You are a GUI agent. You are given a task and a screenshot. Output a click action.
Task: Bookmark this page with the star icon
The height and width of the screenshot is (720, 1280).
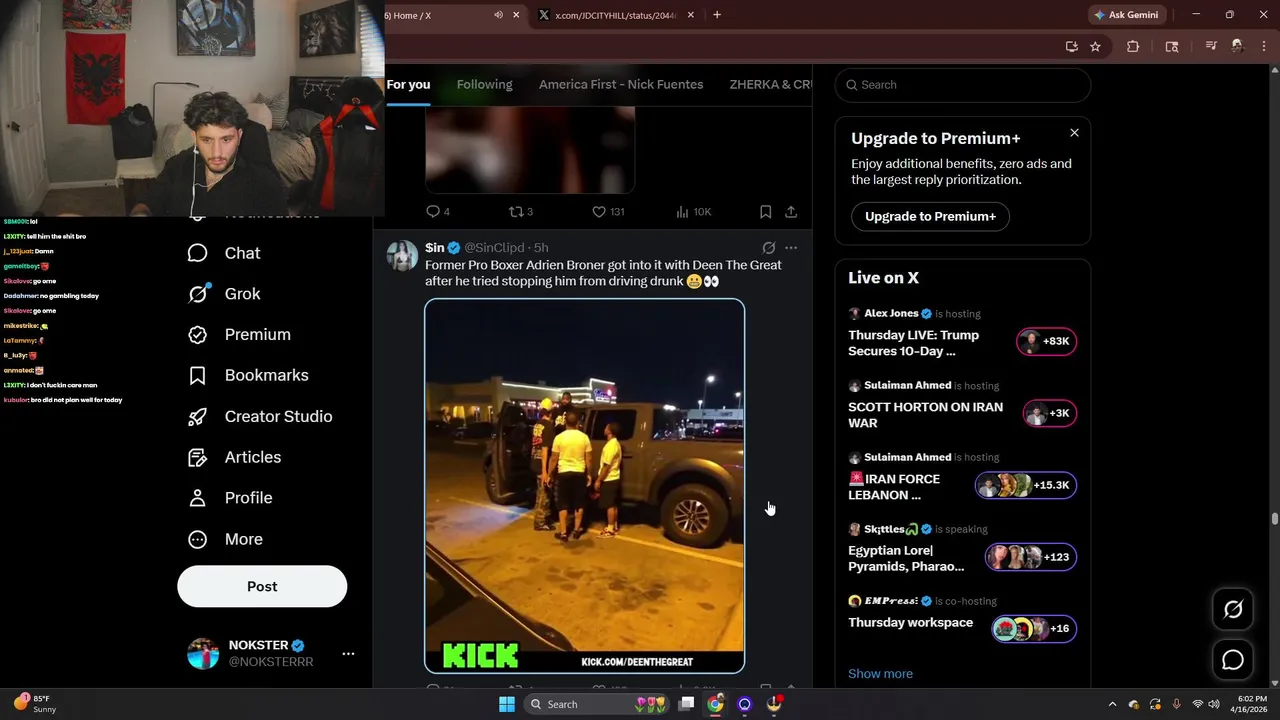[x=1095, y=46]
